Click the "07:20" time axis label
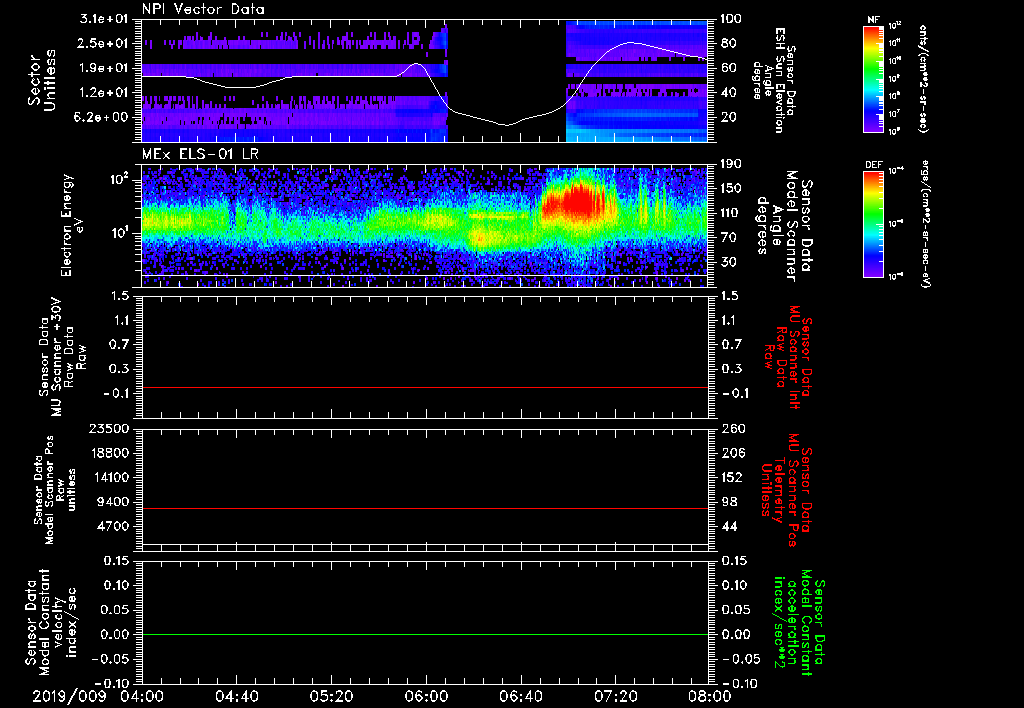The height and width of the screenshot is (708, 1024). tap(615, 696)
